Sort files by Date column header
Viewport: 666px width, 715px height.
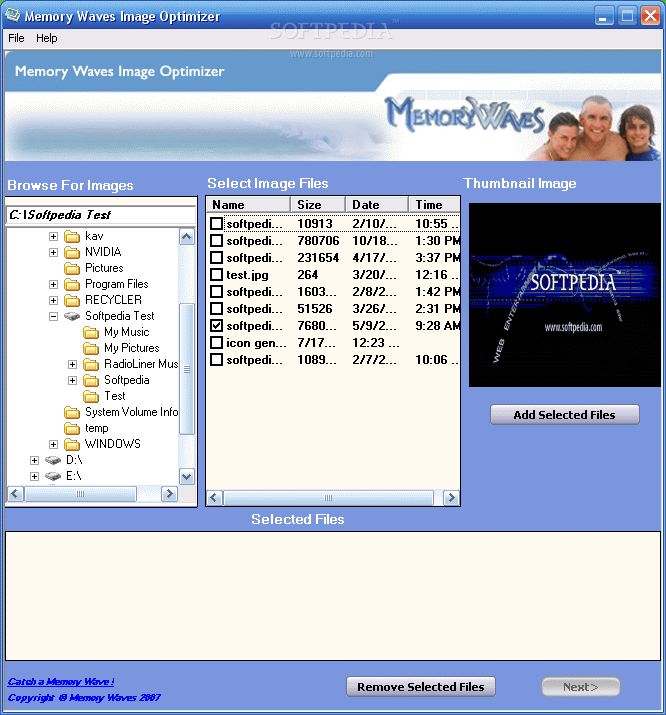(377, 204)
